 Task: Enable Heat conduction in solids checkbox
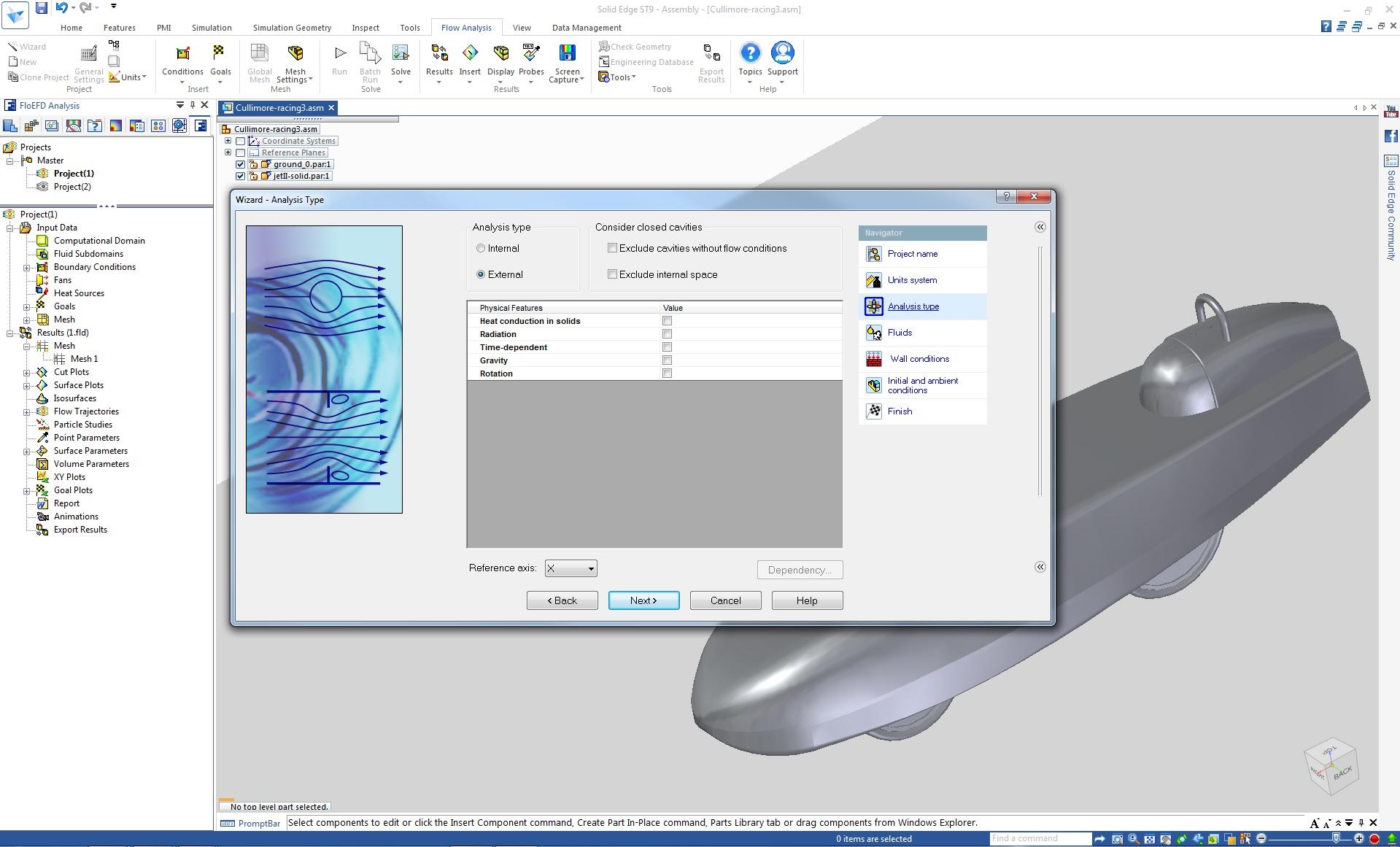[x=667, y=321]
